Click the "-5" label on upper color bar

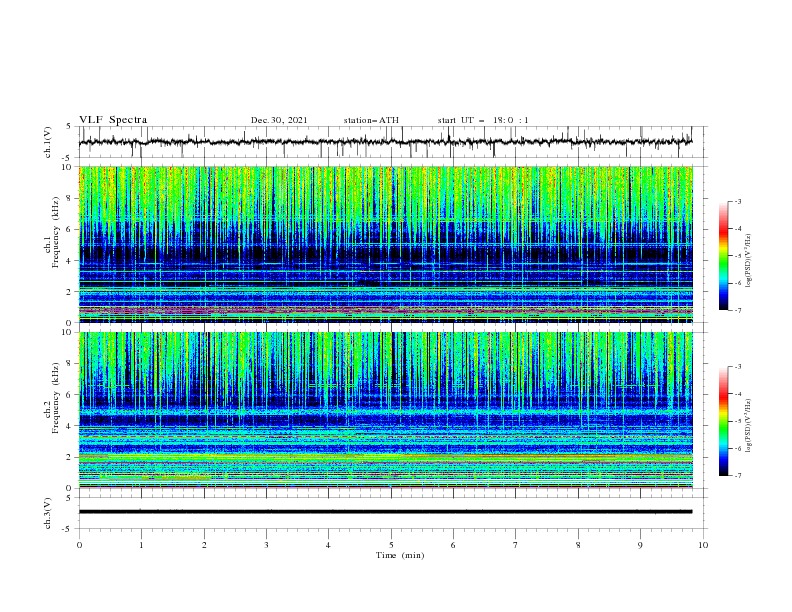[738, 256]
